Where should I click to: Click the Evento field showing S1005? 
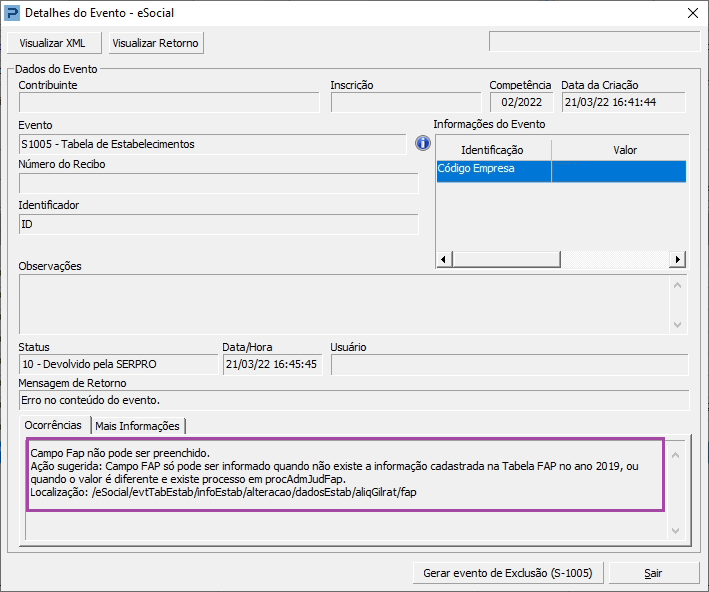pyautogui.click(x=218, y=144)
